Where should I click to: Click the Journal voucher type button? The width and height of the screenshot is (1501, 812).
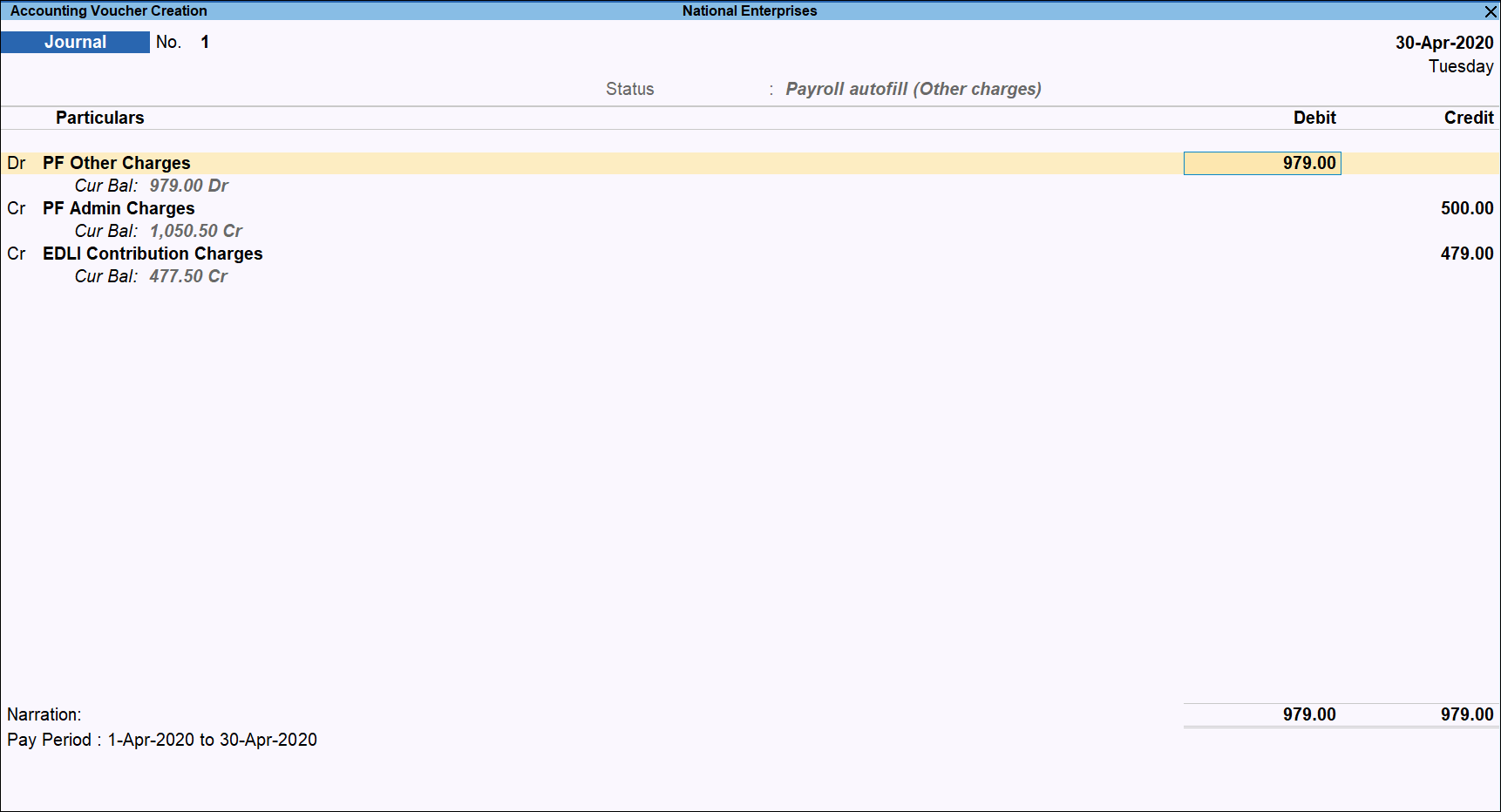click(75, 41)
